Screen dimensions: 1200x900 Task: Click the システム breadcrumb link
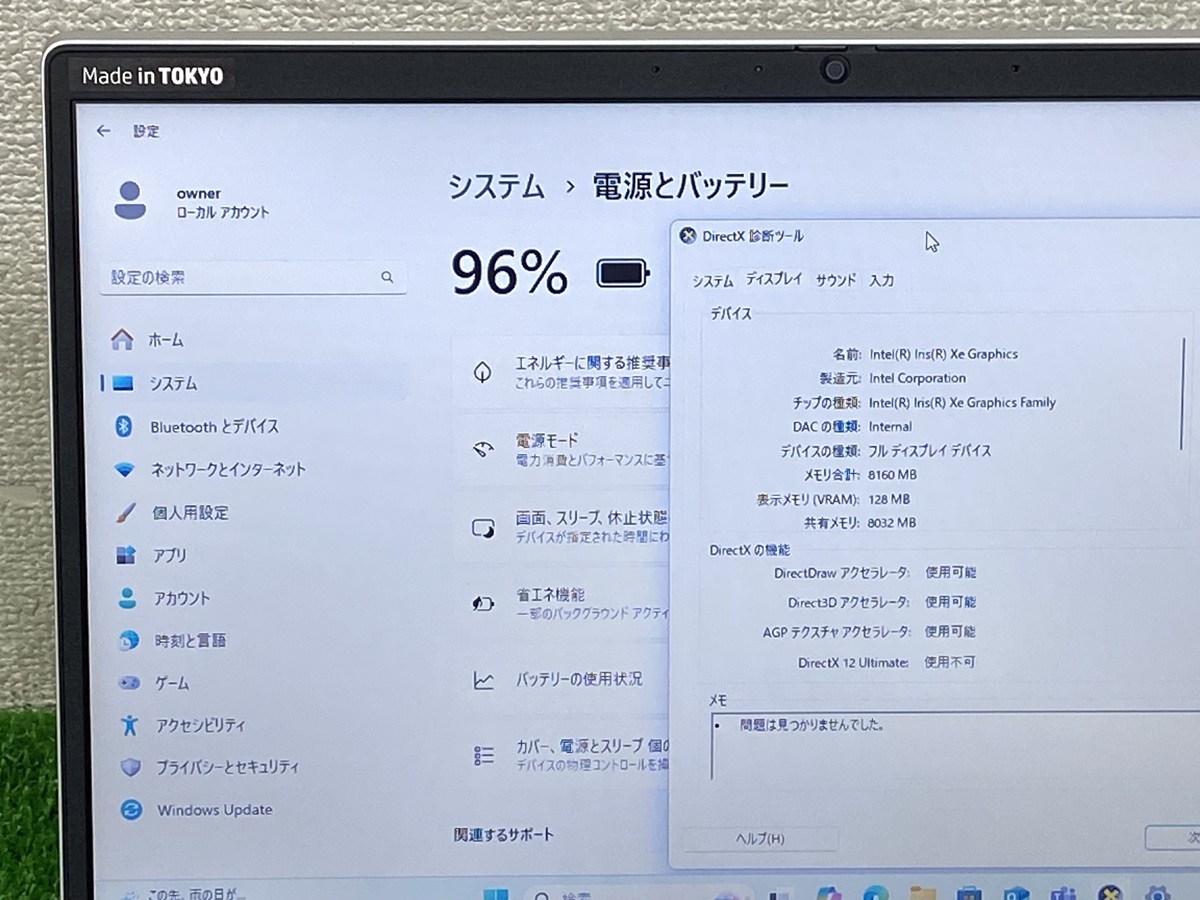(496, 187)
